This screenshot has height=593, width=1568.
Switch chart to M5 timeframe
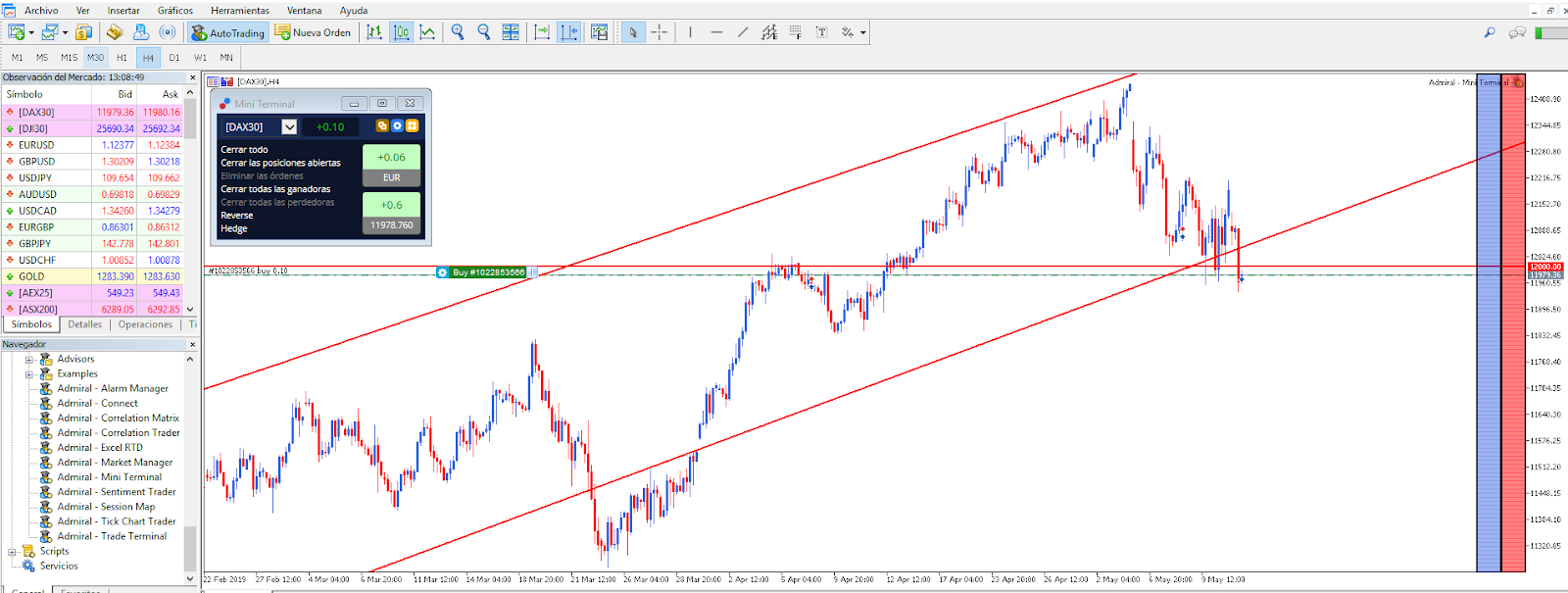42,58
